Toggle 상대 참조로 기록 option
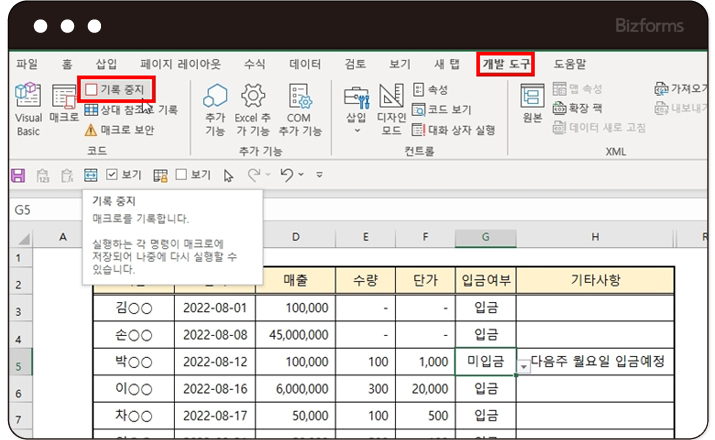Image resolution: width=715 pixels, height=440 pixels. [130, 110]
